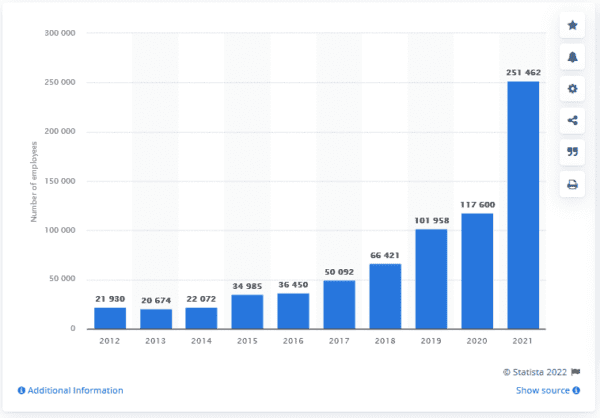Select the 2012 bar showing 21 930
The height and width of the screenshot is (418, 600).
(111, 318)
